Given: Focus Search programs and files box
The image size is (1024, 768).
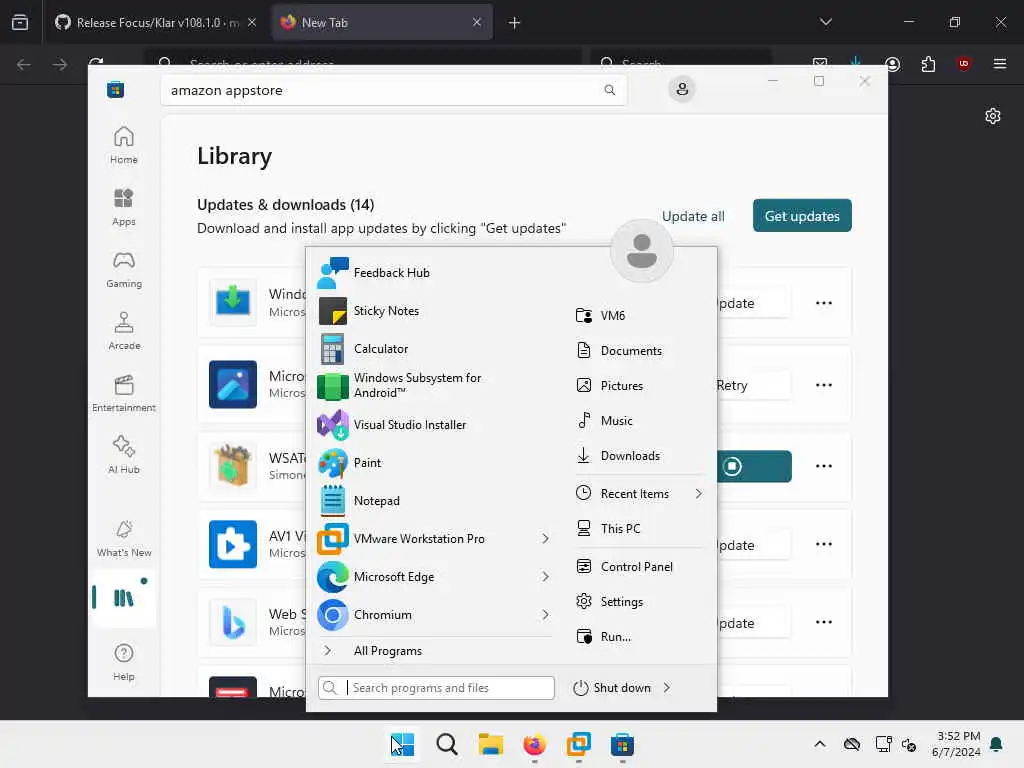Looking at the screenshot, I should pos(436,688).
